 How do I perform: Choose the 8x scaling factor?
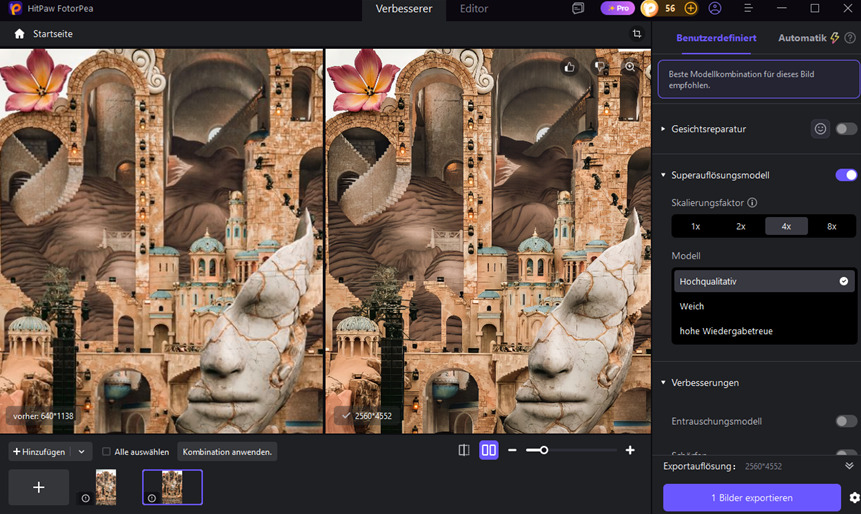point(831,226)
